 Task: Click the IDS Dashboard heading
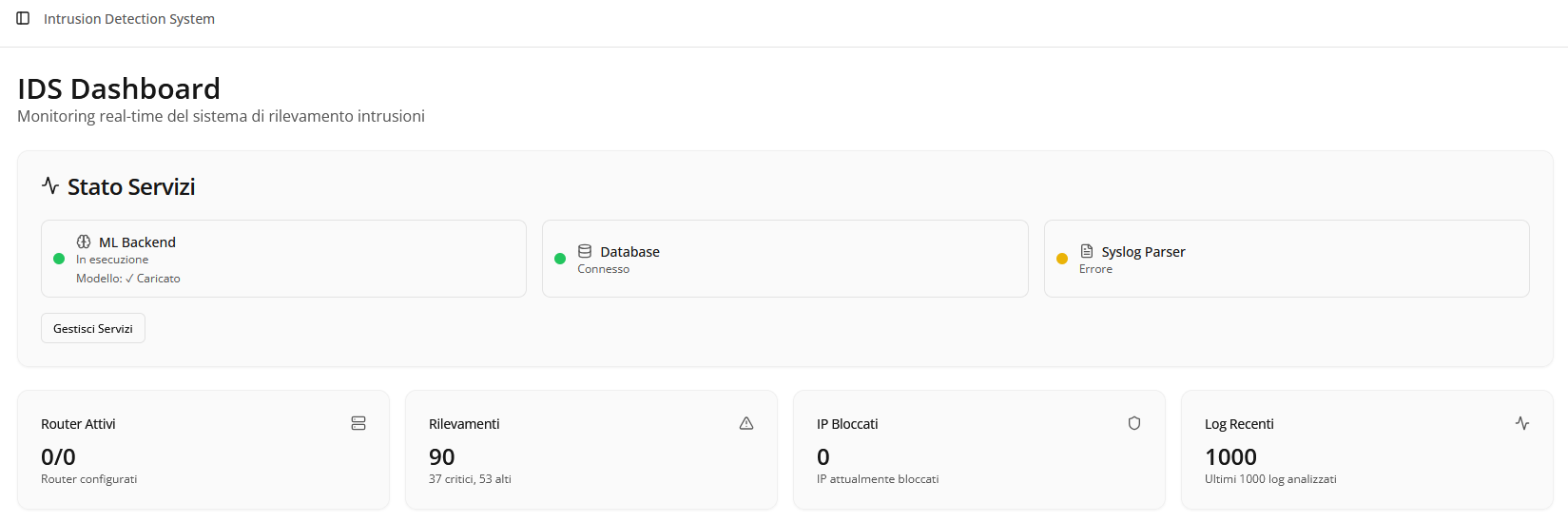[x=119, y=88]
